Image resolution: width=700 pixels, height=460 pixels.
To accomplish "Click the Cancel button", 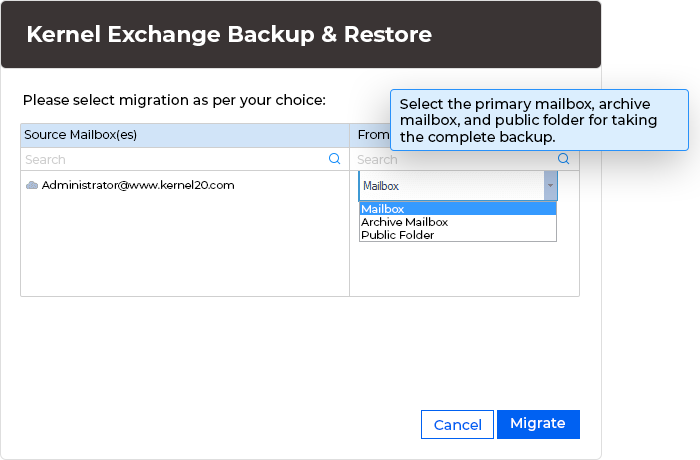I will [457, 424].
